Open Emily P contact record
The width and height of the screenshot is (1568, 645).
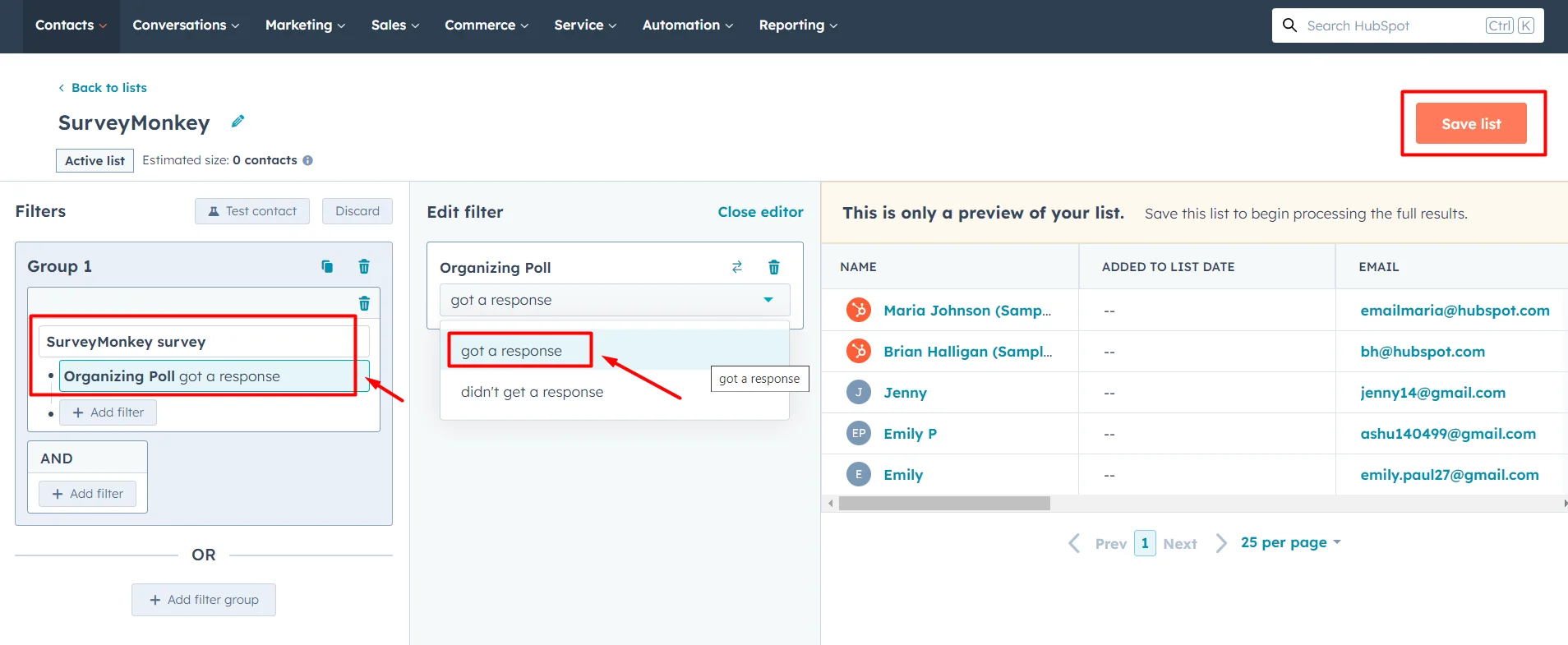(910, 434)
